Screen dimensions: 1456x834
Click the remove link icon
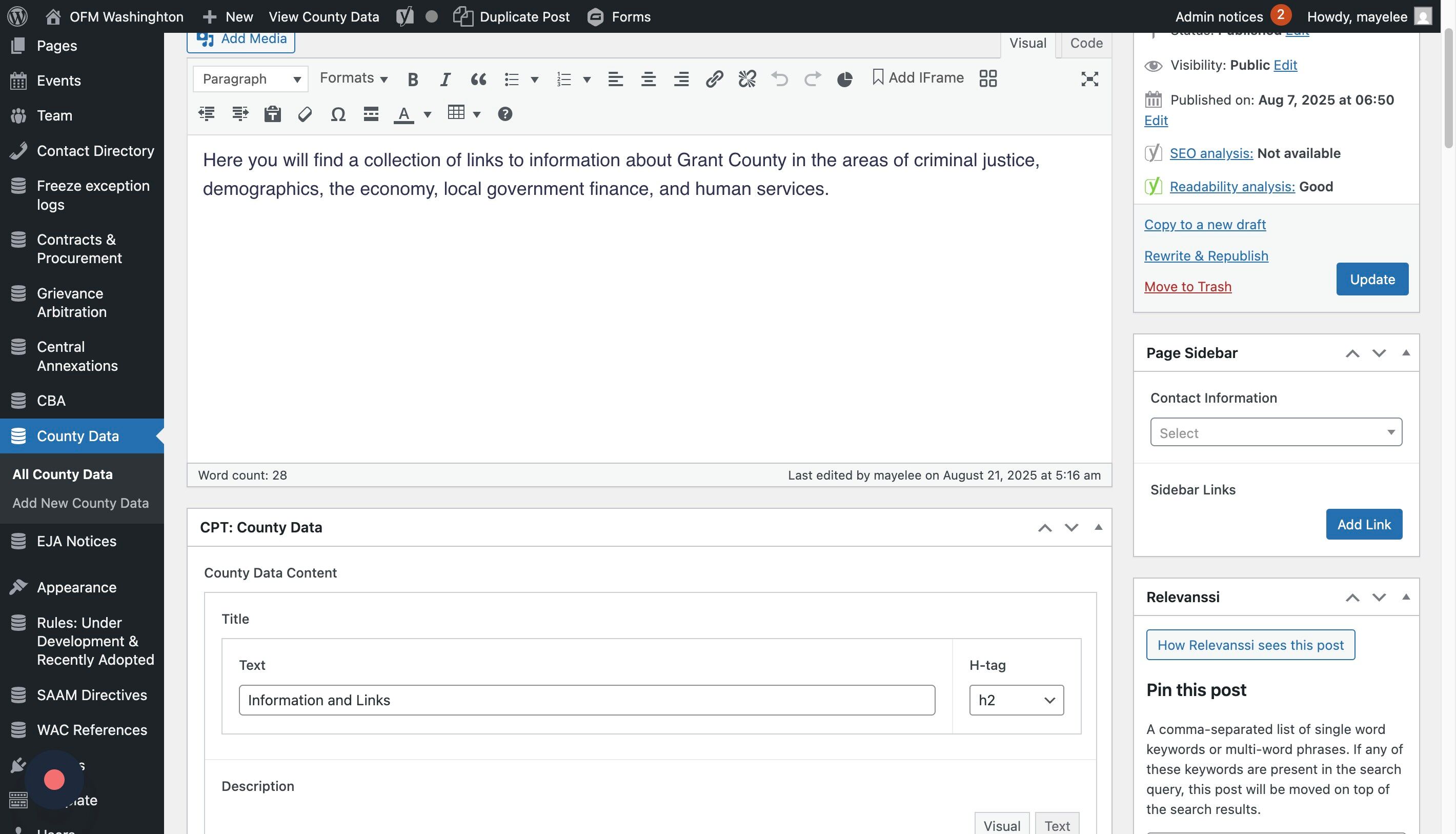coord(746,79)
